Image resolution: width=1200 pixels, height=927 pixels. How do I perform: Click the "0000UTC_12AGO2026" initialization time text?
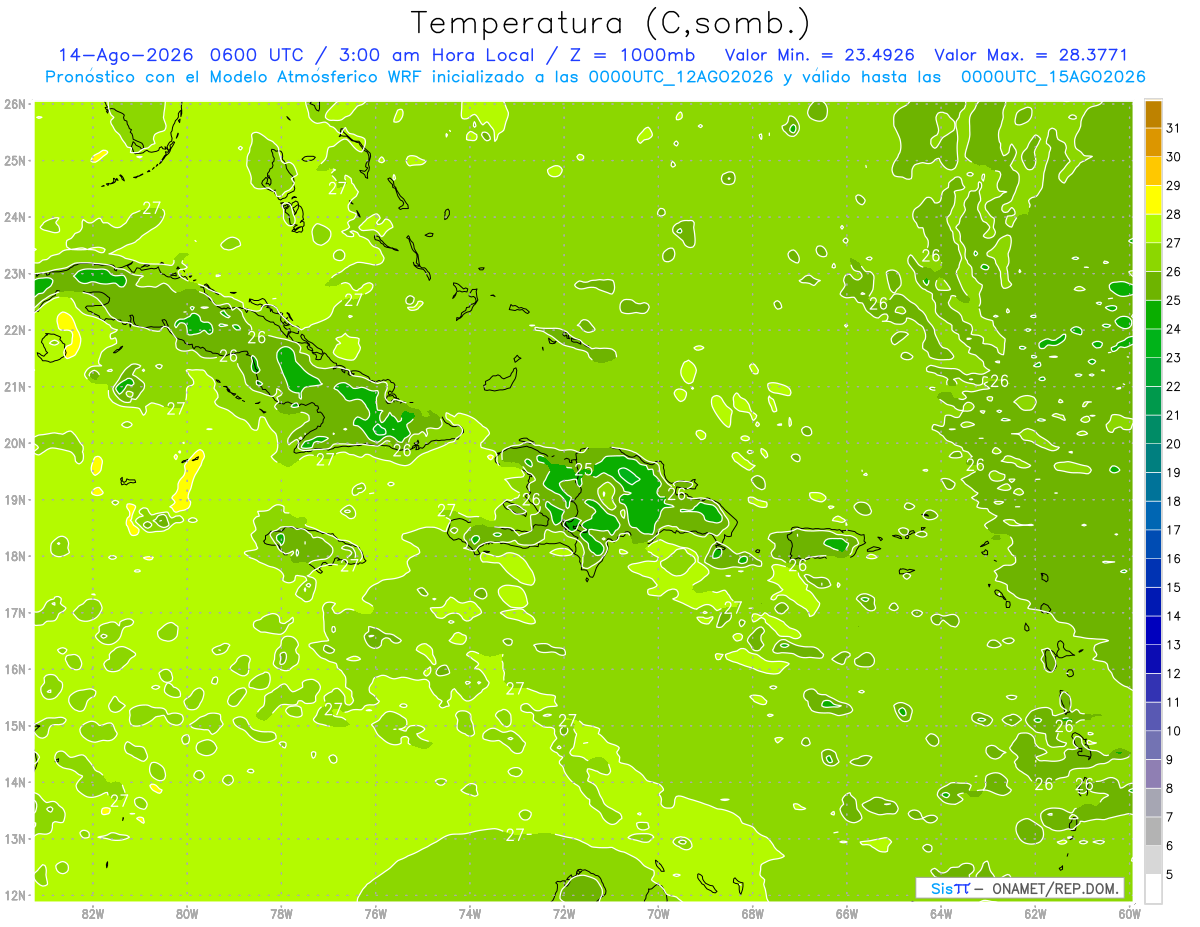(x=681, y=77)
